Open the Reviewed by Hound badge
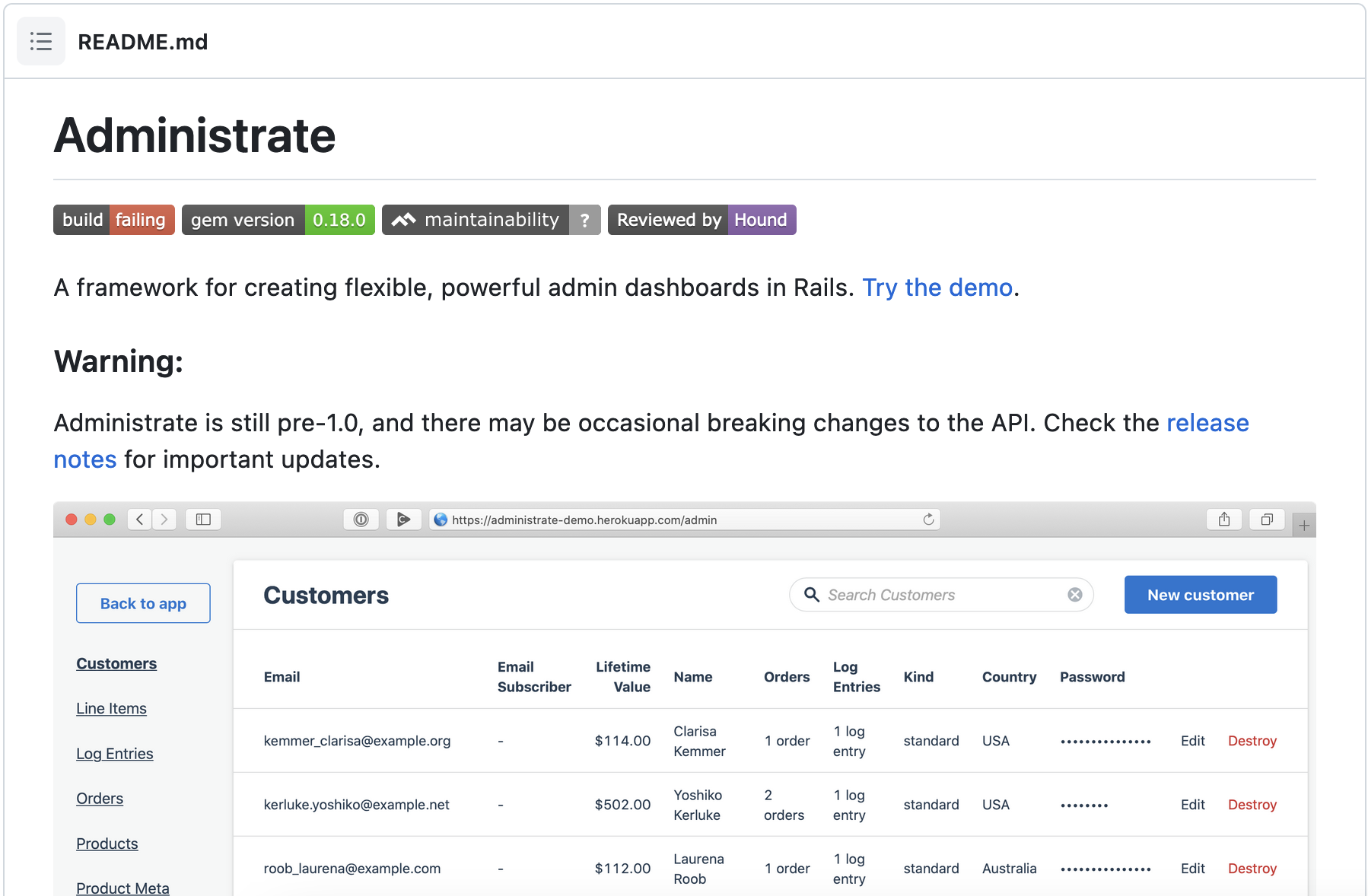Screen dimensions: 1368x896 pos(701,220)
